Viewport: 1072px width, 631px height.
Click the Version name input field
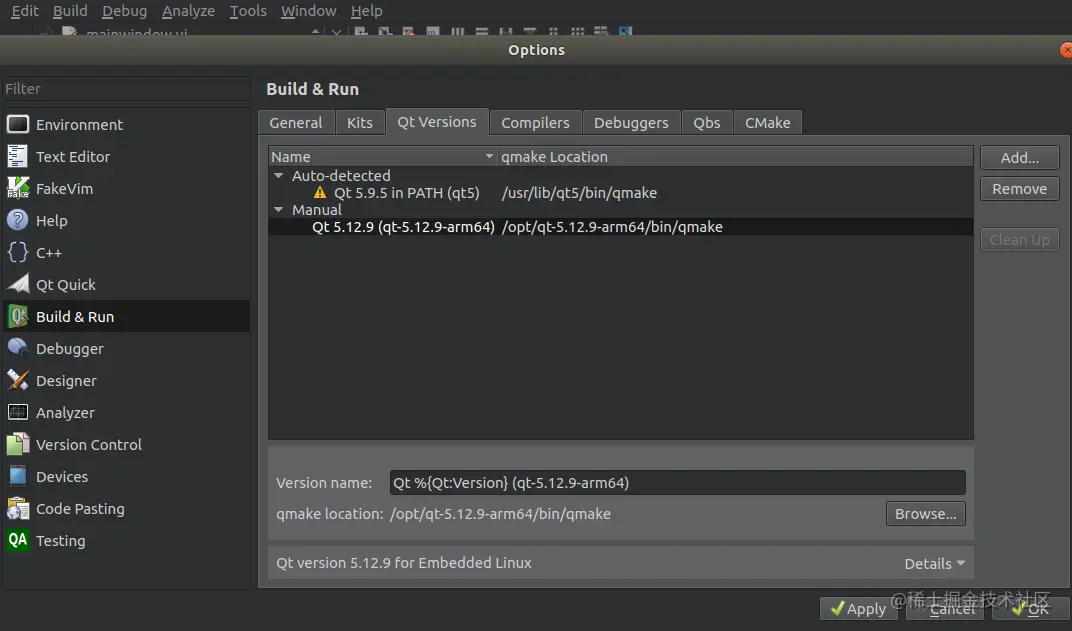click(x=678, y=483)
